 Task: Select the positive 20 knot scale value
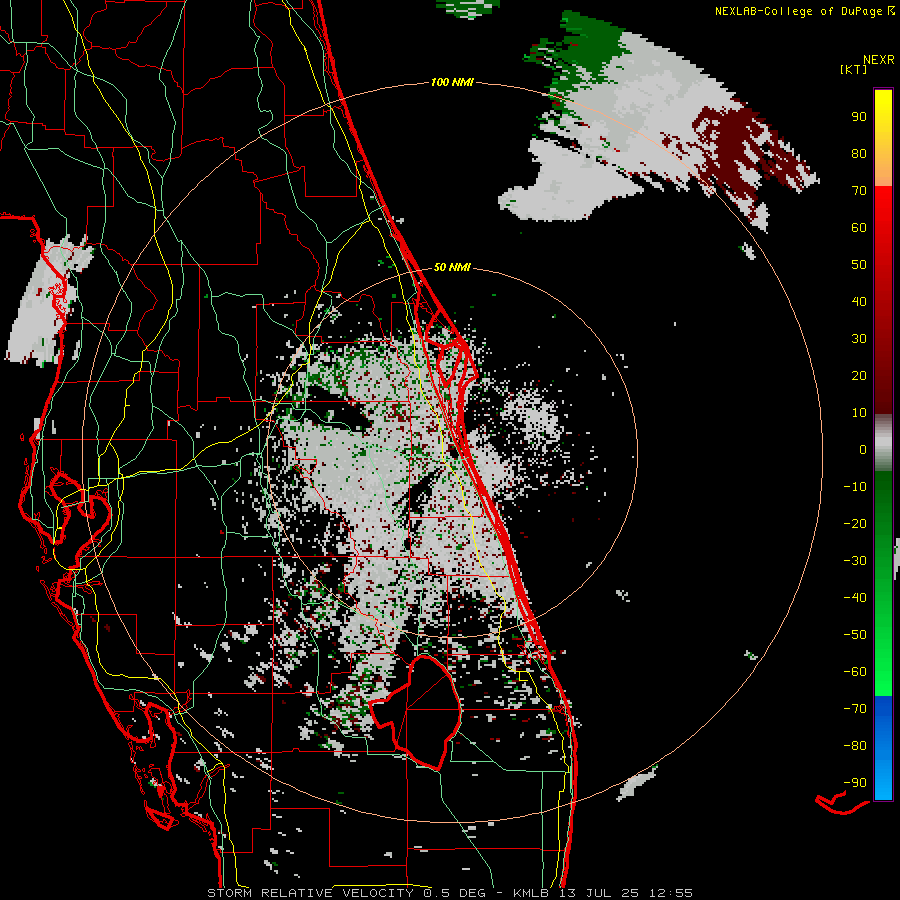tap(859, 376)
